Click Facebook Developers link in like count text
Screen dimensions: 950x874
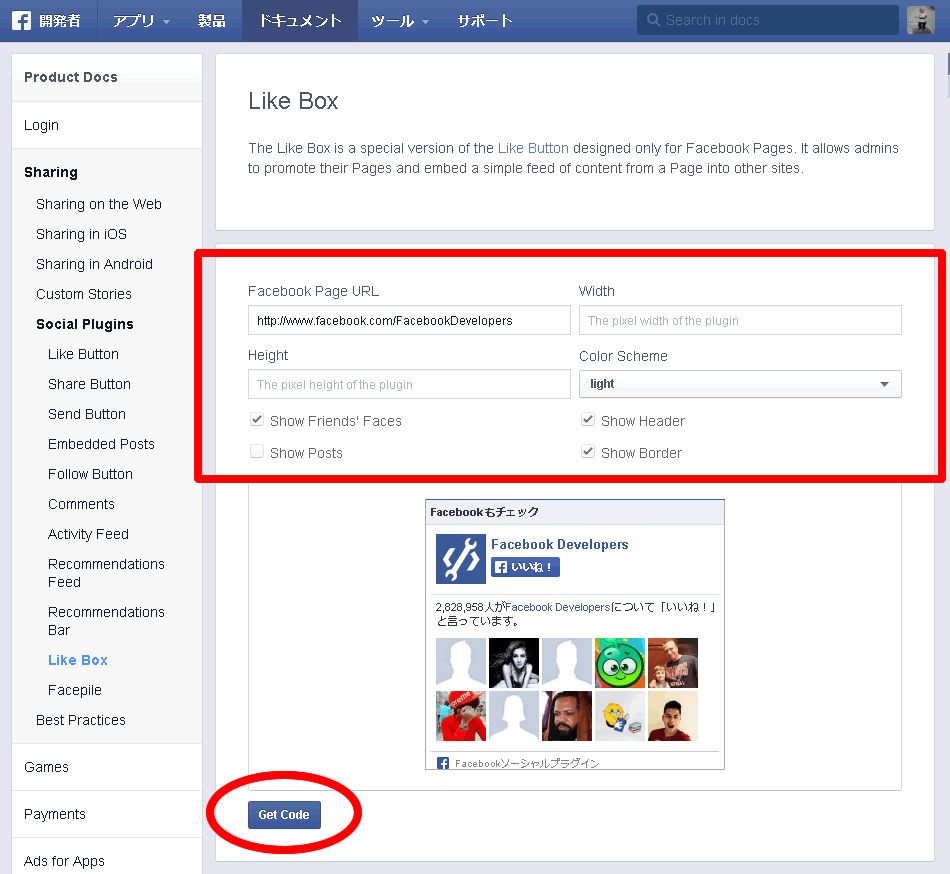point(557,607)
